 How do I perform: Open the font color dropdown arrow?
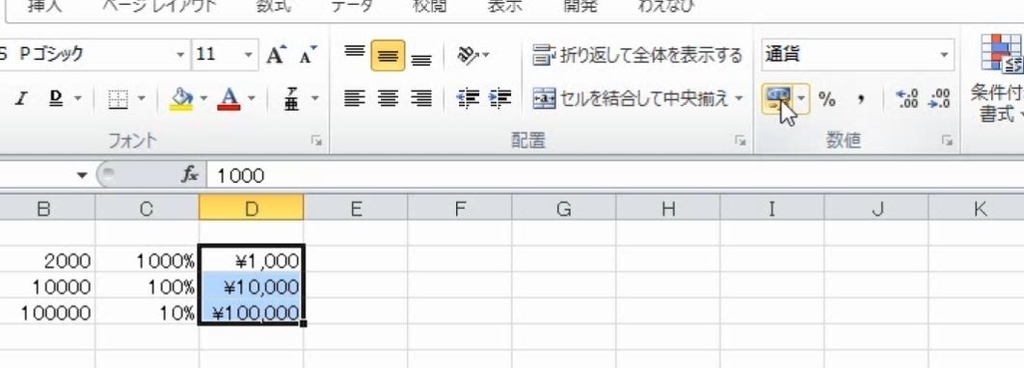click(251, 99)
